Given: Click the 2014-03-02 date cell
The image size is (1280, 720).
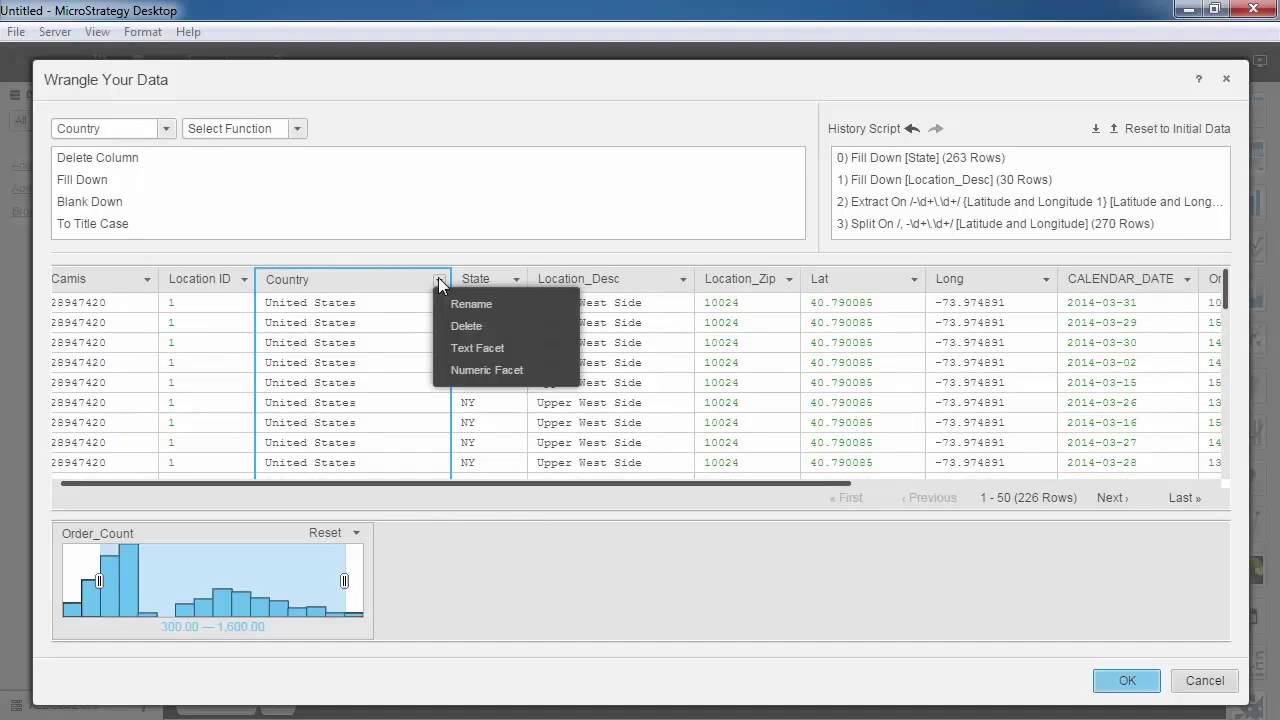Looking at the screenshot, I should coord(1101,363).
